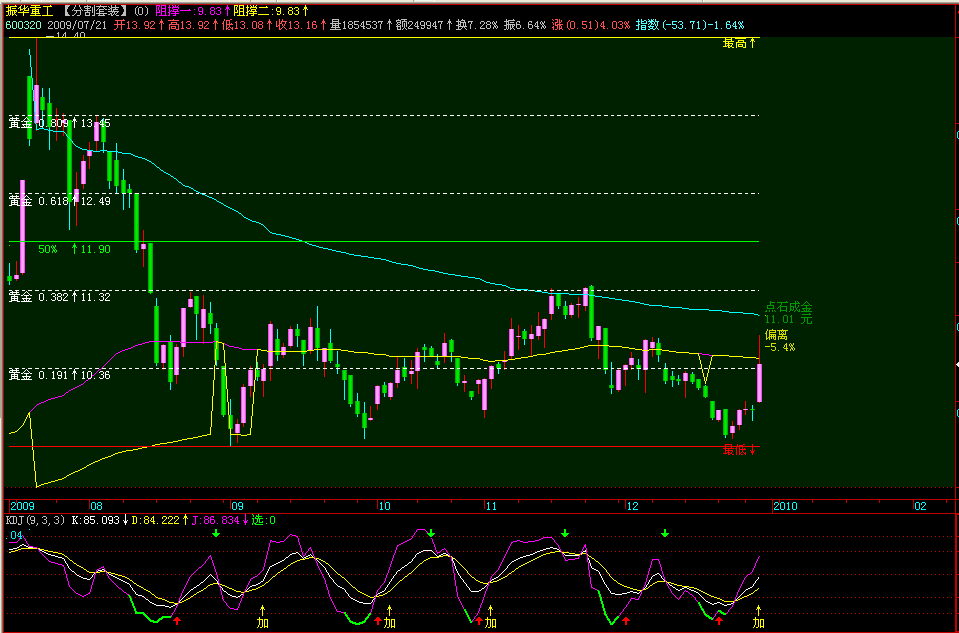959x633 pixels.
Task: Click the 点石成金 11.01 元 price label
Action: click(x=788, y=313)
